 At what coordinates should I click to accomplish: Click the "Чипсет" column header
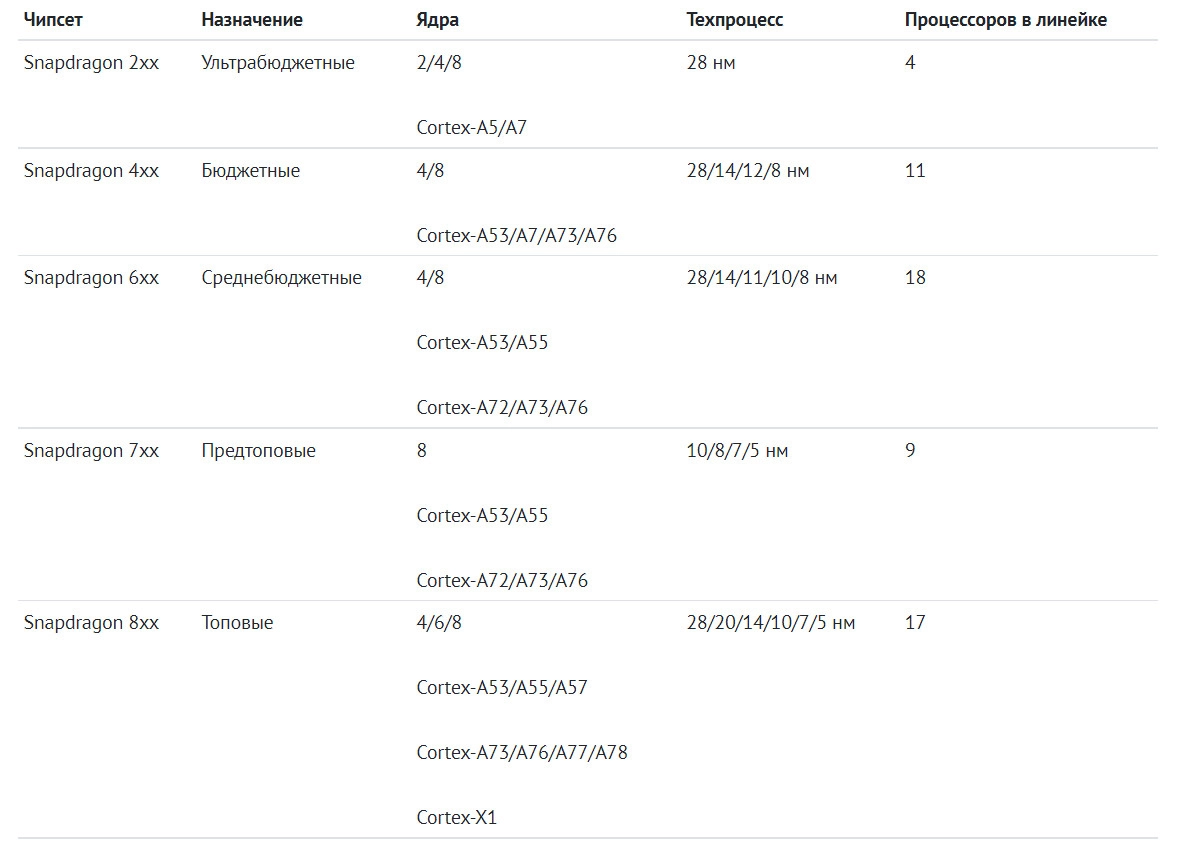(53, 20)
